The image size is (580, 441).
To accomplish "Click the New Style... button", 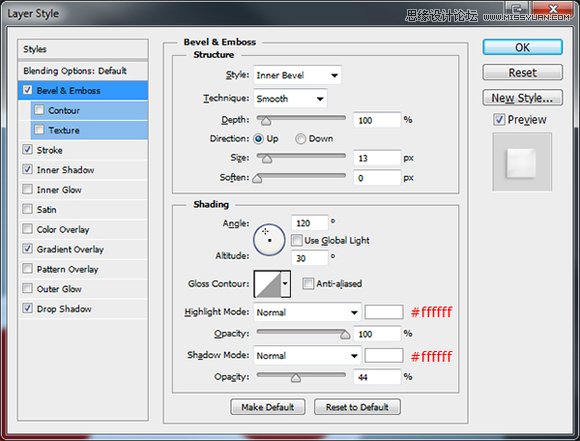I will tap(522, 98).
